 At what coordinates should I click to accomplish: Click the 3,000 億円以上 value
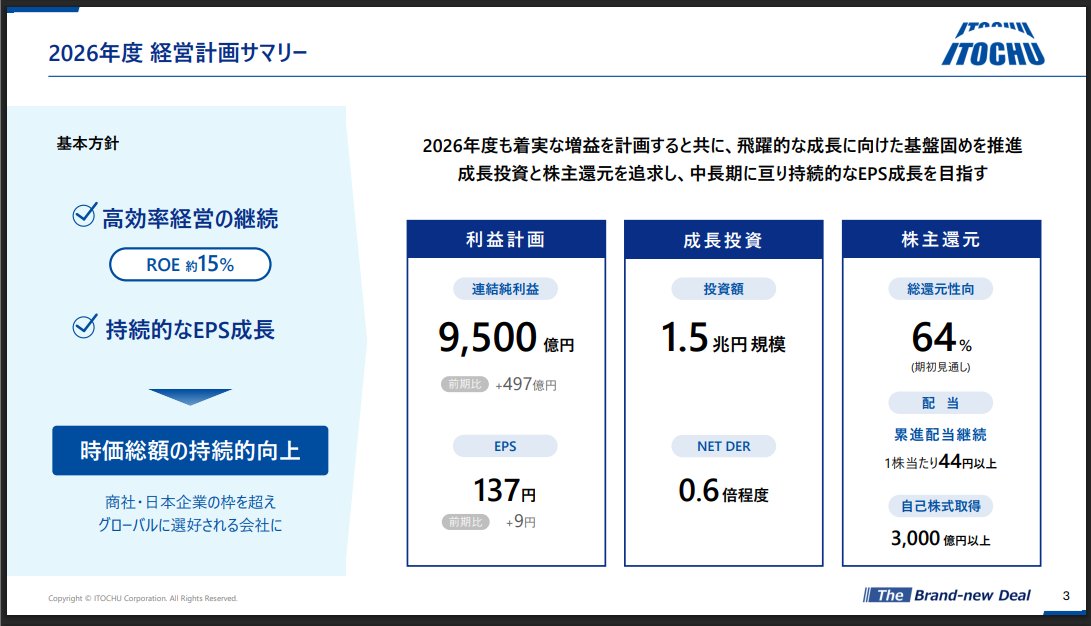click(941, 538)
